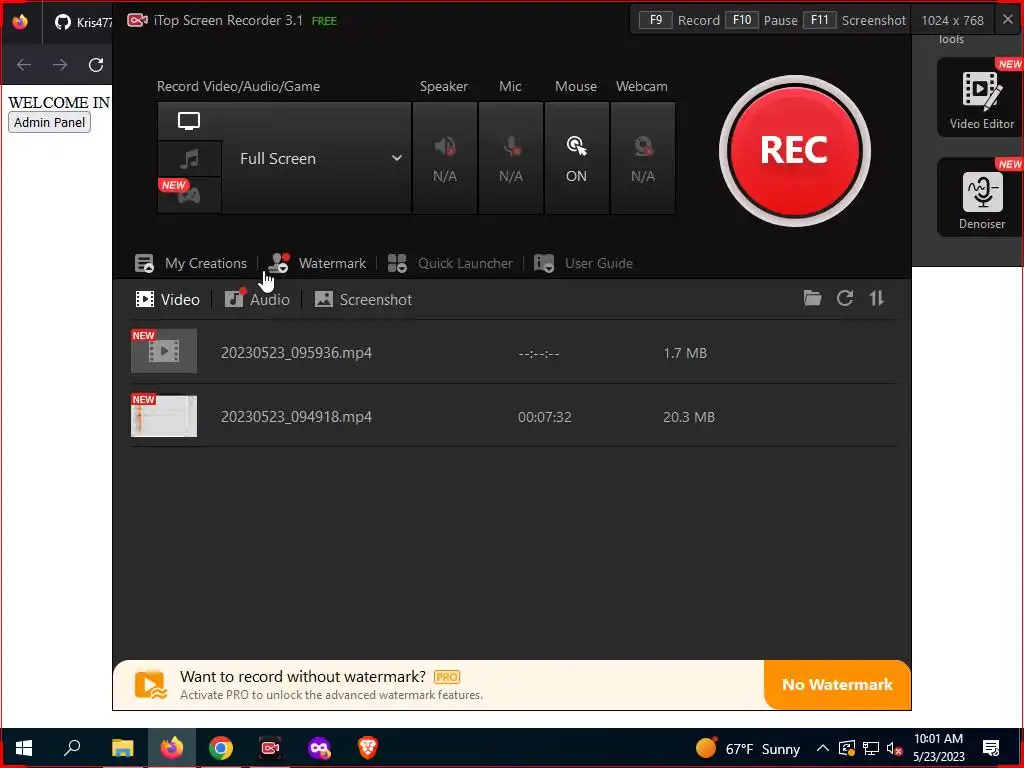The image size is (1024, 768).
Task: Show hidden system tray icons
Action: click(x=823, y=748)
